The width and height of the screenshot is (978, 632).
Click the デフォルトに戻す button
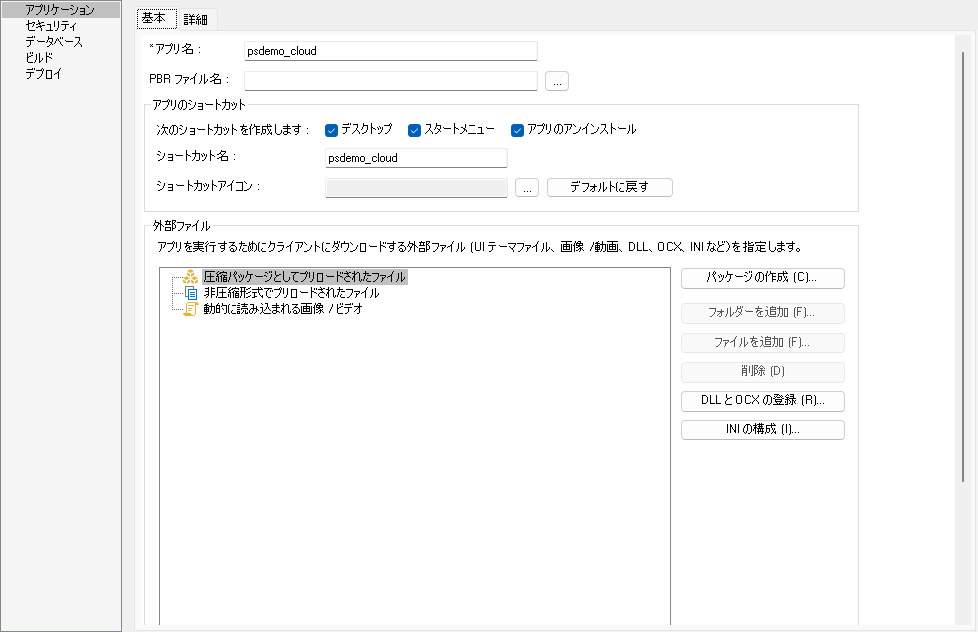610,187
